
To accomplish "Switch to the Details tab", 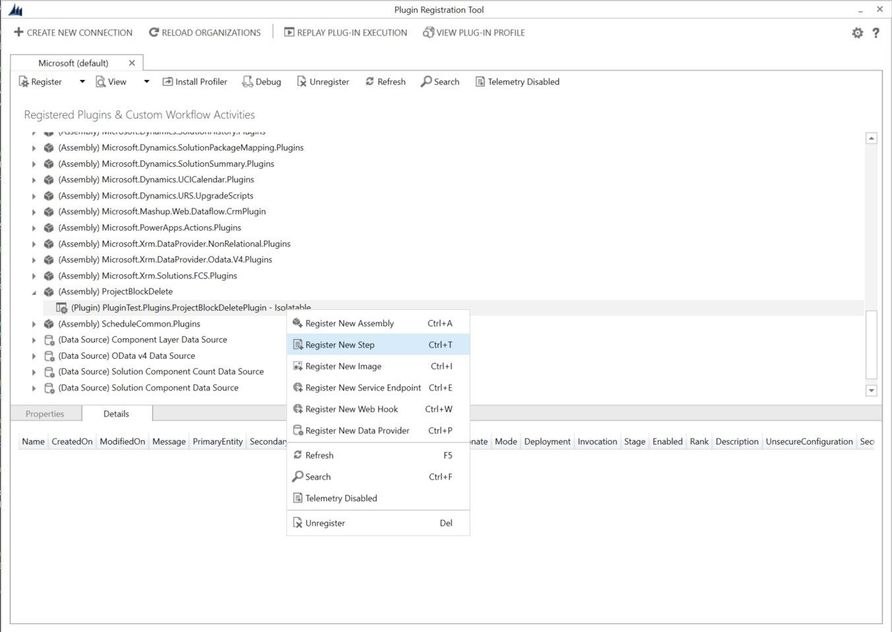I will [x=117, y=414].
